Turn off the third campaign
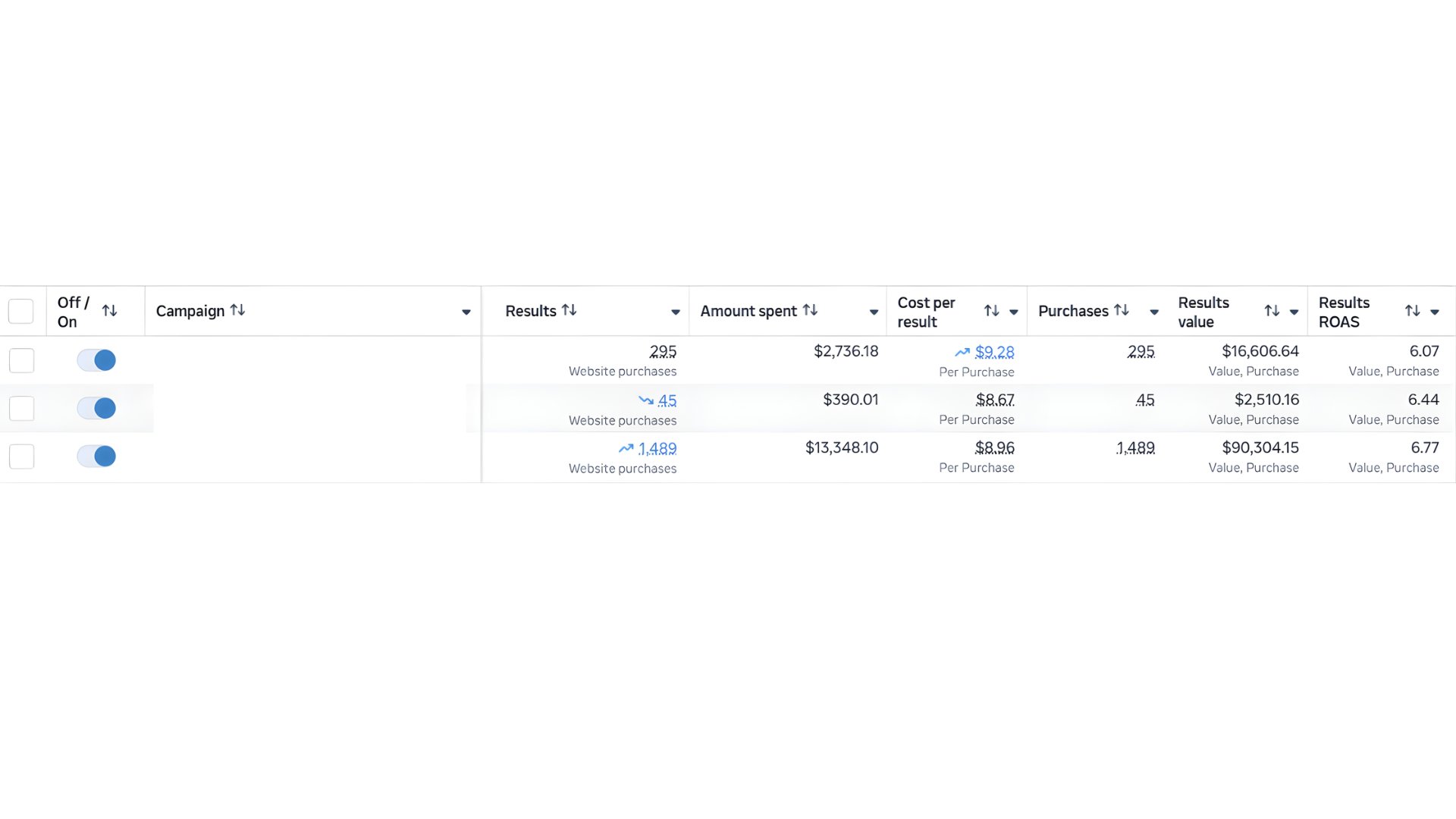This screenshot has width=1456, height=819. [x=96, y=456]
